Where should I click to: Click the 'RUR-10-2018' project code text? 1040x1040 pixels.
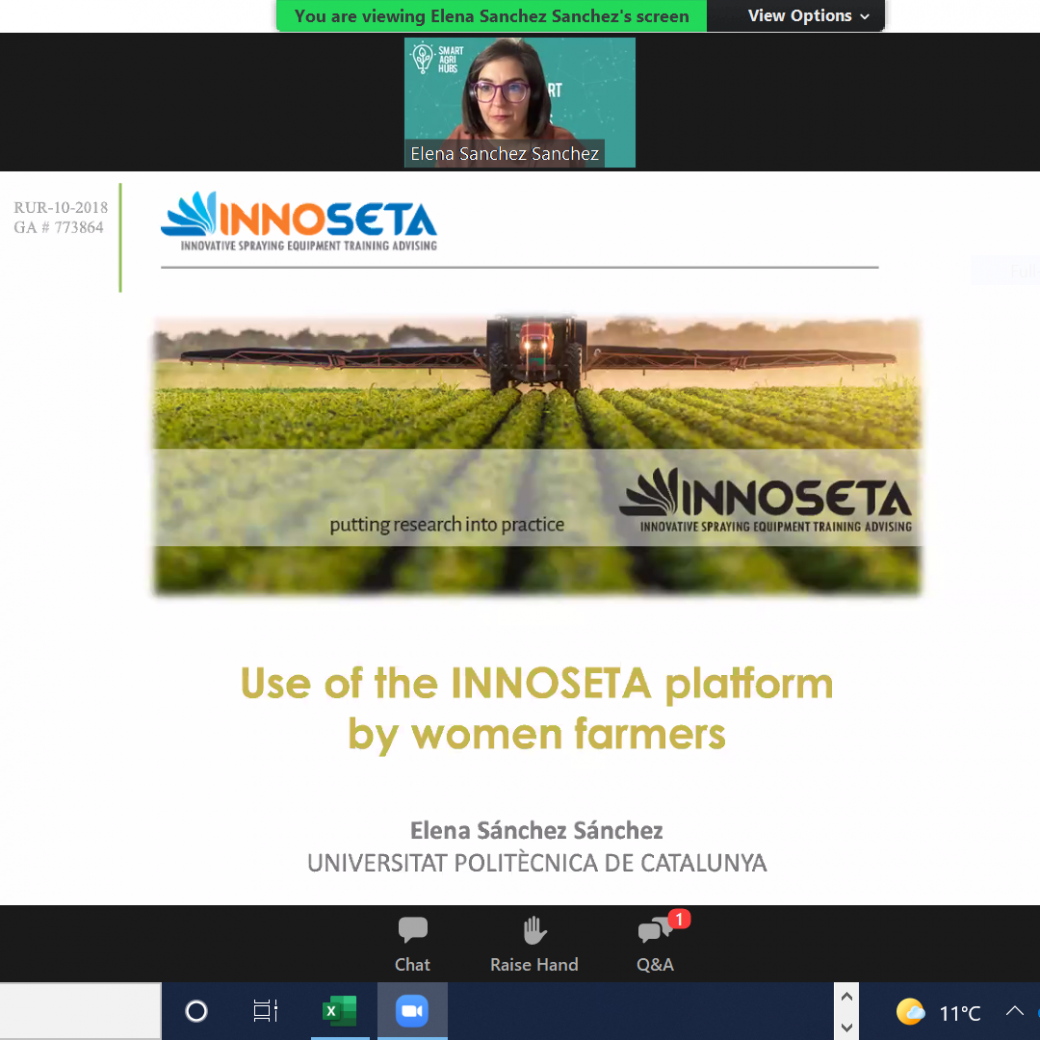[60, 208]
